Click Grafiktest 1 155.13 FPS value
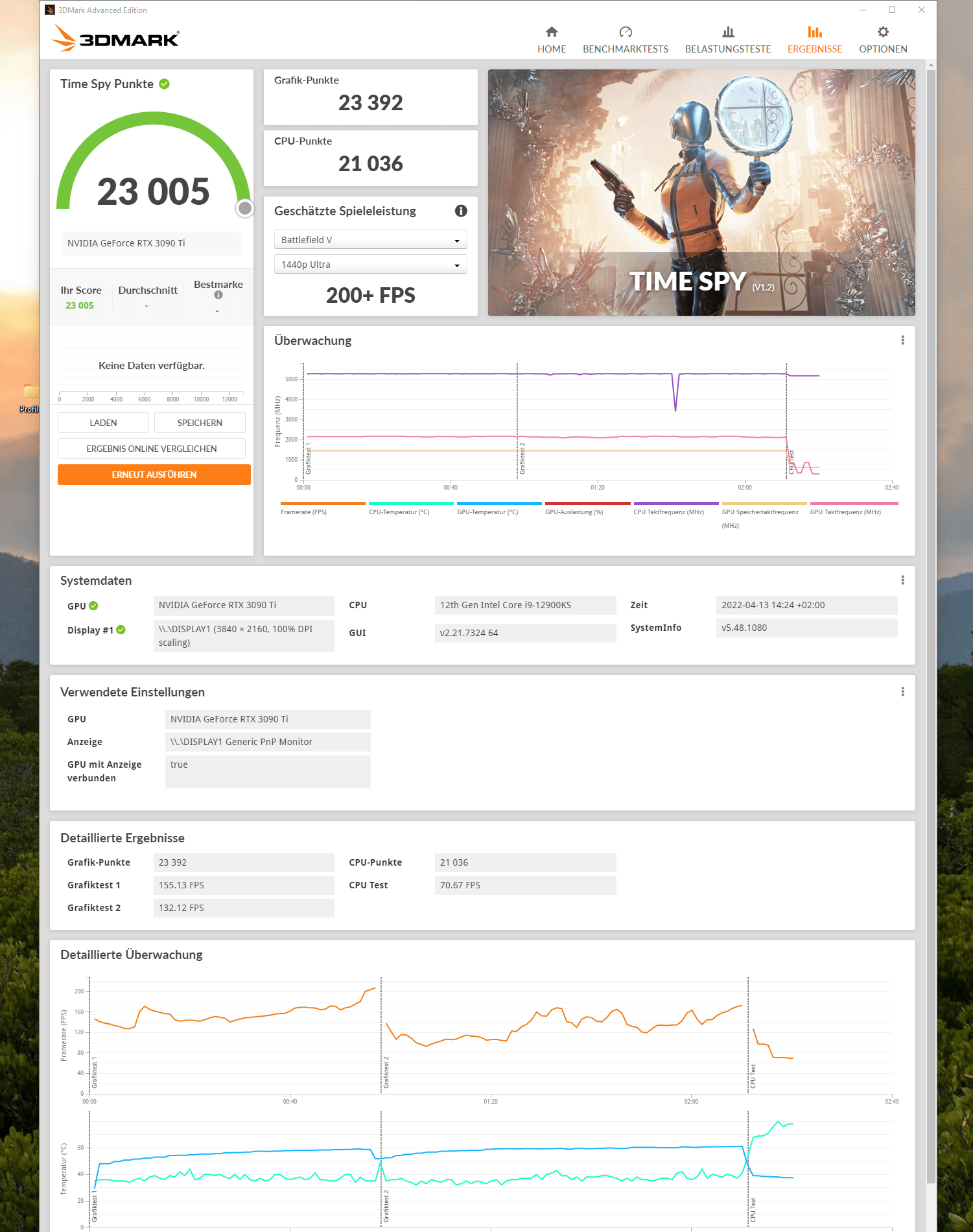973x1232 pixels. (244, 886)
